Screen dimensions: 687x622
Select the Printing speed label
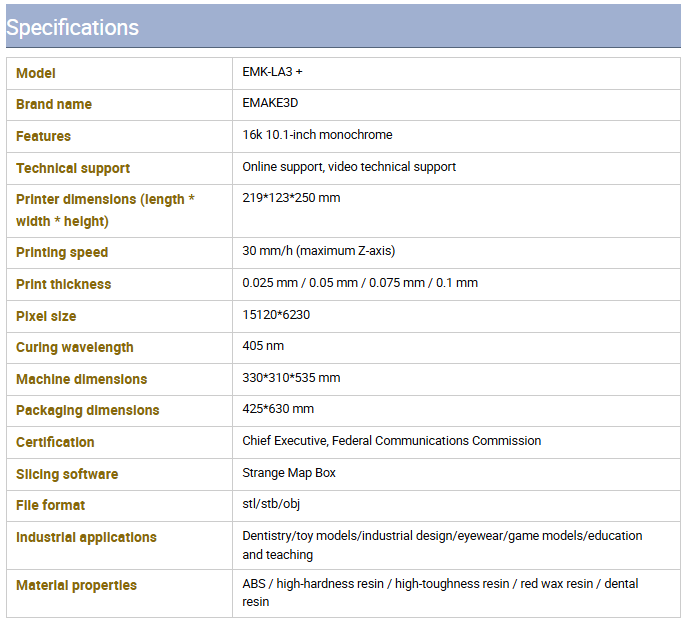tap(62, 252)
